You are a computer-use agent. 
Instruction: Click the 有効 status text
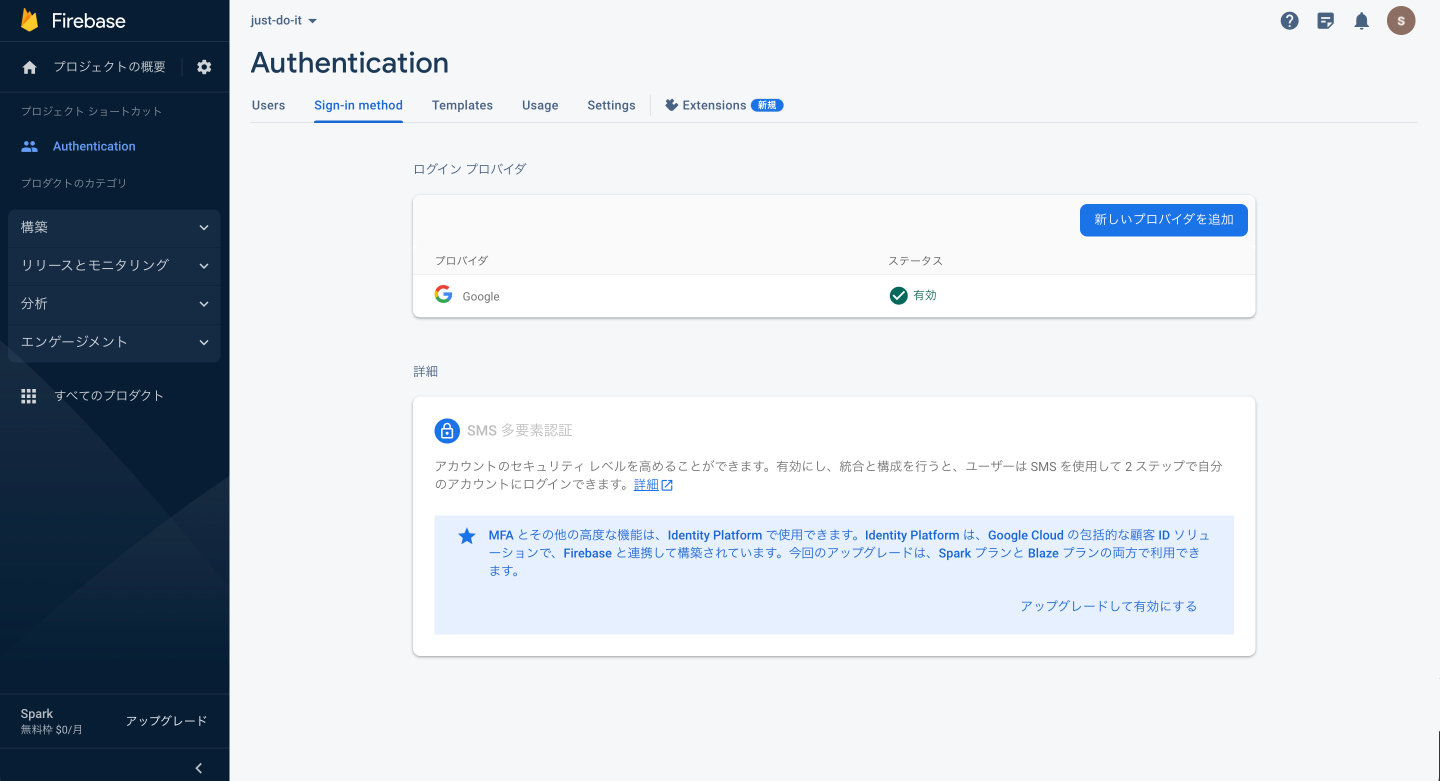925,296
